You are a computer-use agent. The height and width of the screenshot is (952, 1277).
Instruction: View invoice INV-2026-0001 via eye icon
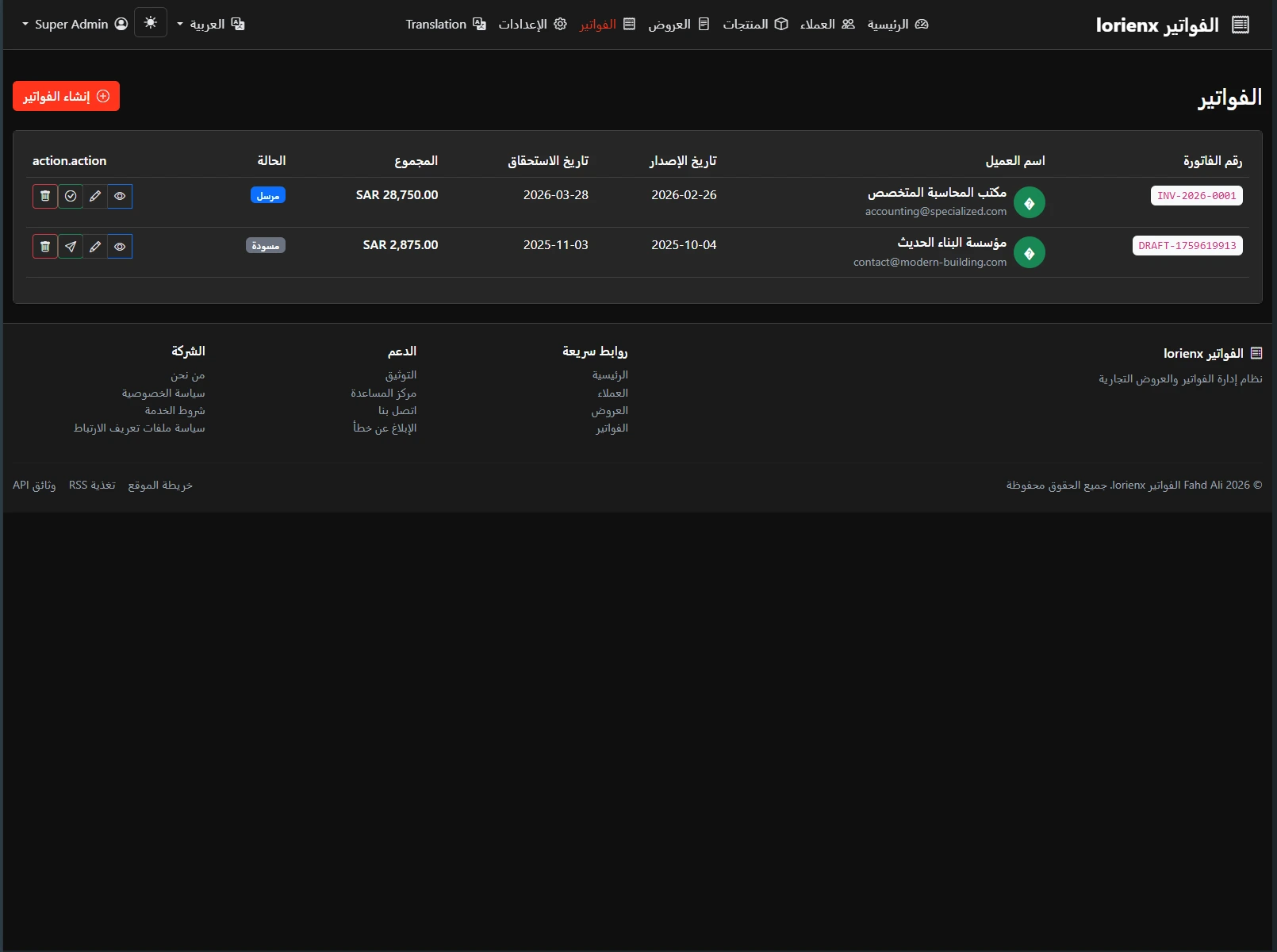(120, 196)
